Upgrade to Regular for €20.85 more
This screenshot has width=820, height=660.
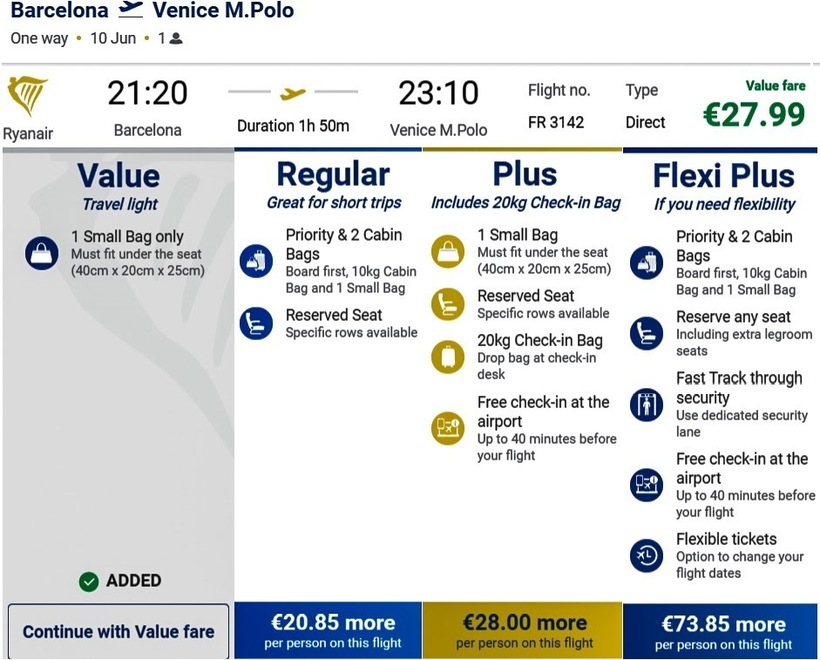pos(333,631)
